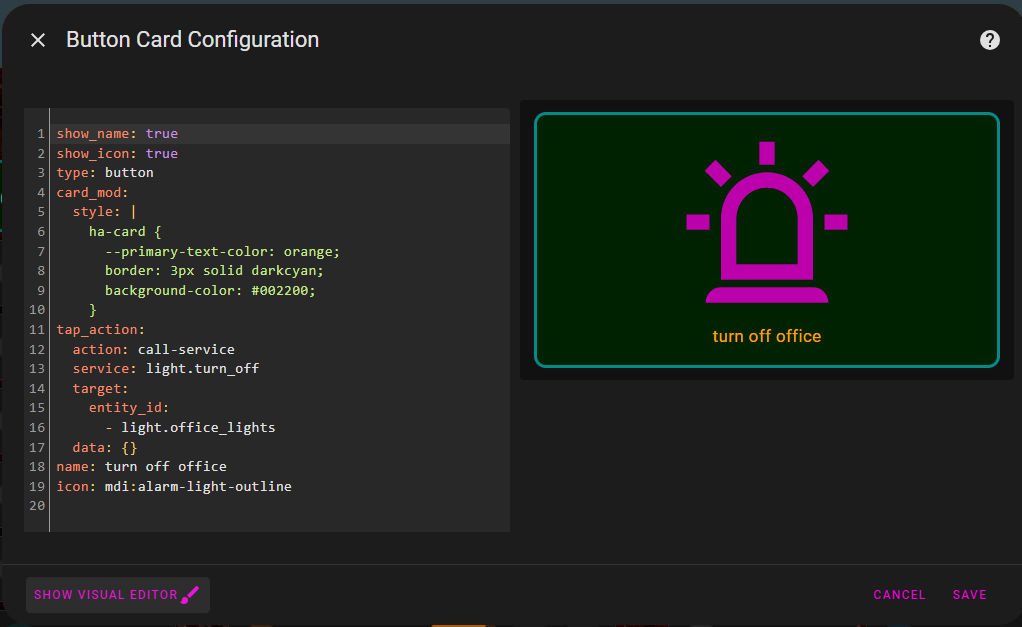The image size is (1022, 627).
Task: Click the pencil icon on Show Visual Editor
Action: click(x=189, y=595)
